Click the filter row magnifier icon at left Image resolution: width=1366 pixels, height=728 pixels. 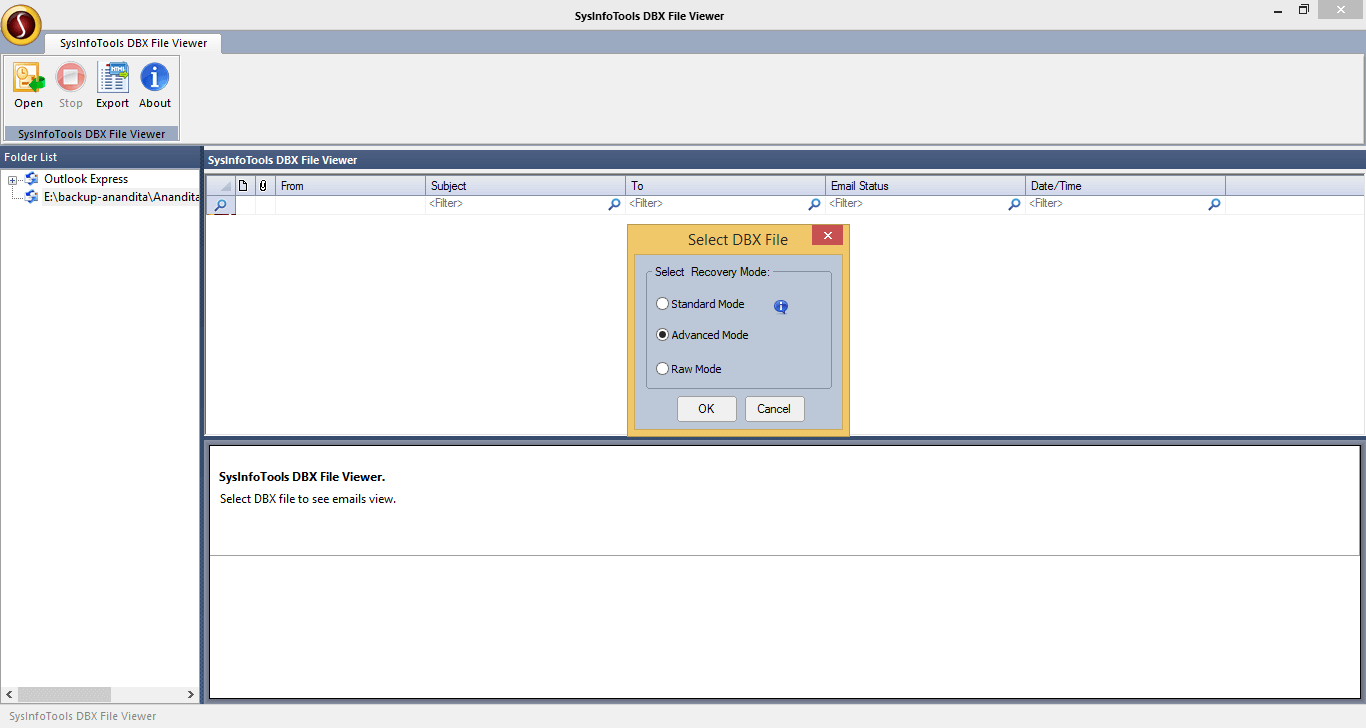[x=220, y=205]
